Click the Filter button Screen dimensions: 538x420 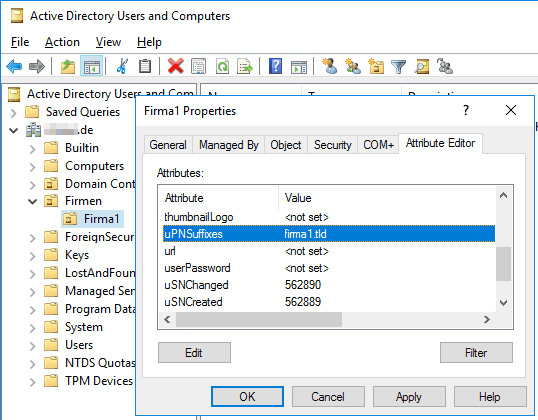pos(476,352)
